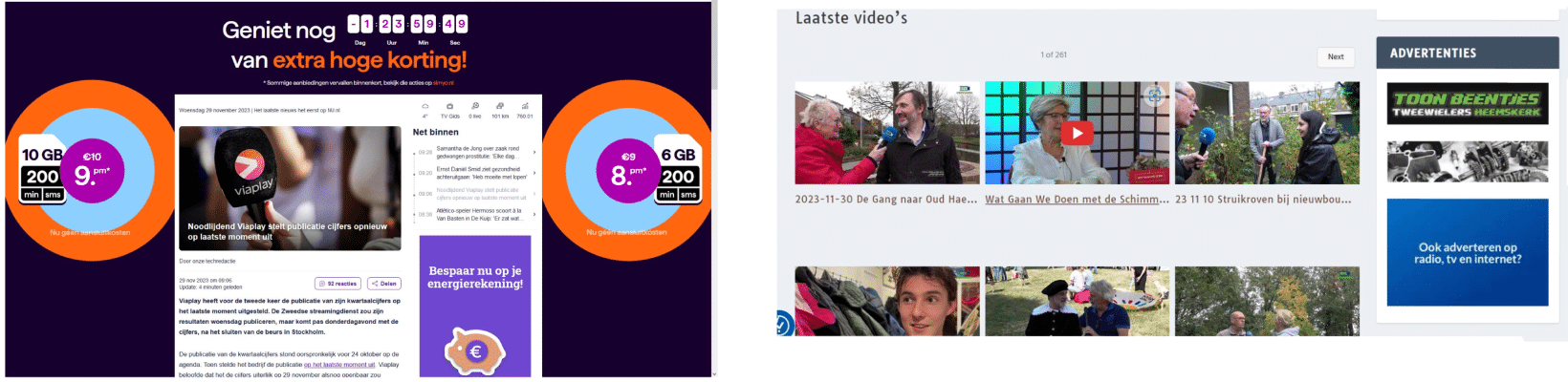Open the stock market icon showing 760.01
Image resolution: width=1568 pixels, height=382 pixels.
coord(525,110)
